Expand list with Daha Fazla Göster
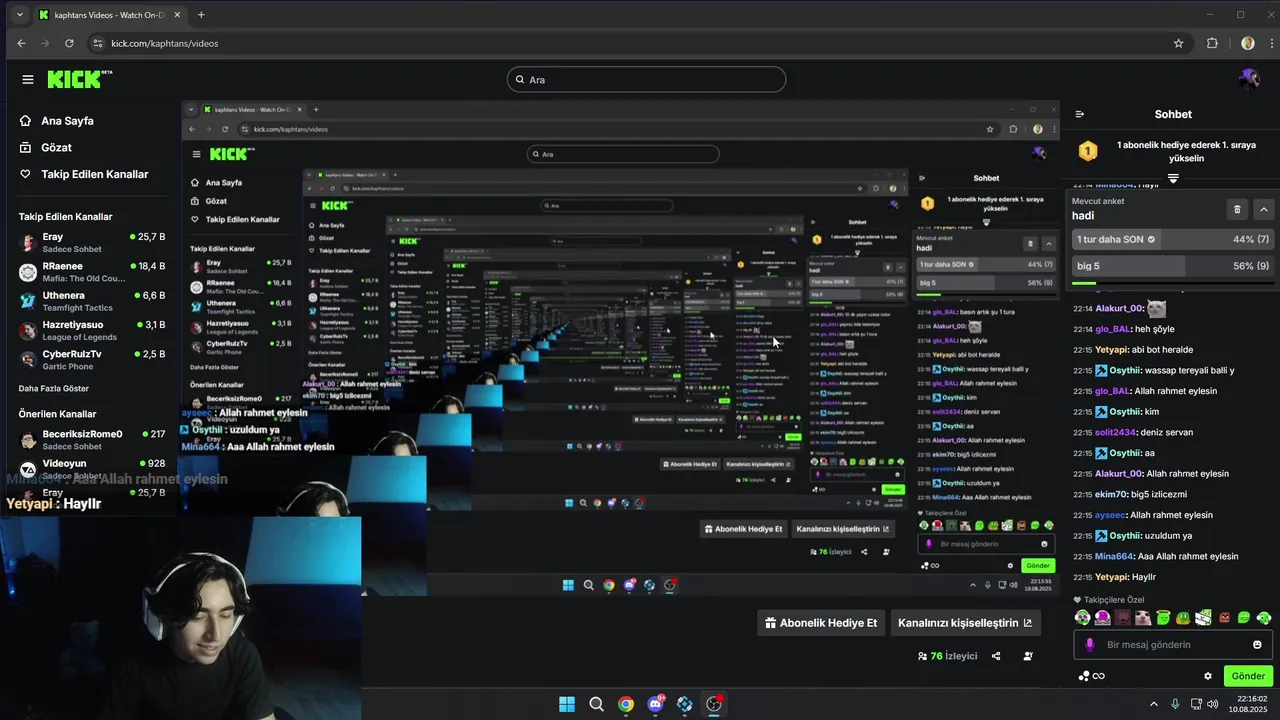The height and width of the screenshot is (720, 1280). click(x=54, y=388)
